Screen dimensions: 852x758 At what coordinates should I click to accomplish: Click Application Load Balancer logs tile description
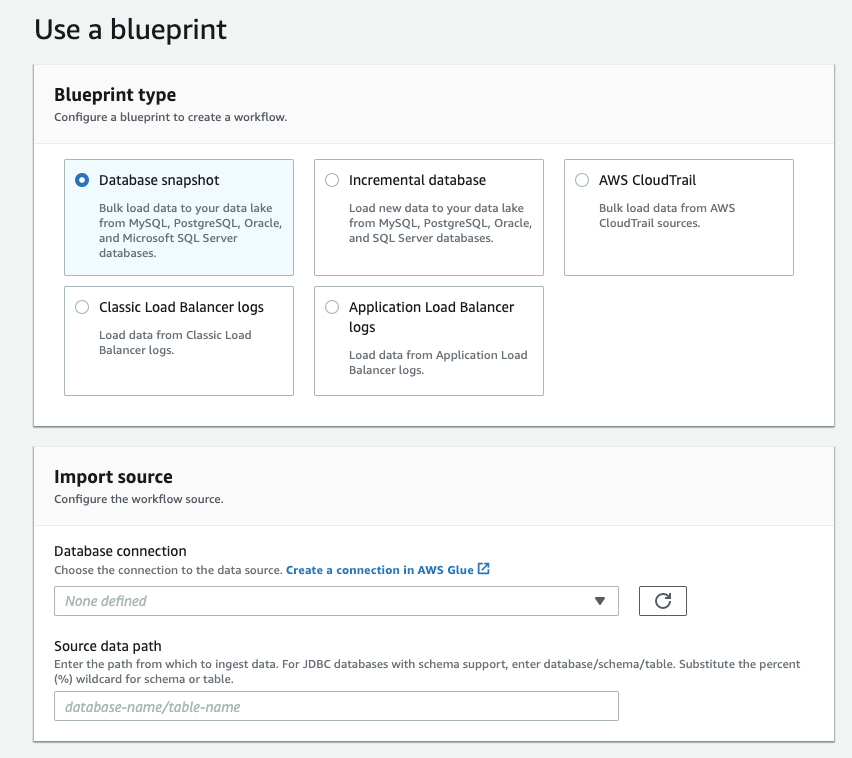438,362
